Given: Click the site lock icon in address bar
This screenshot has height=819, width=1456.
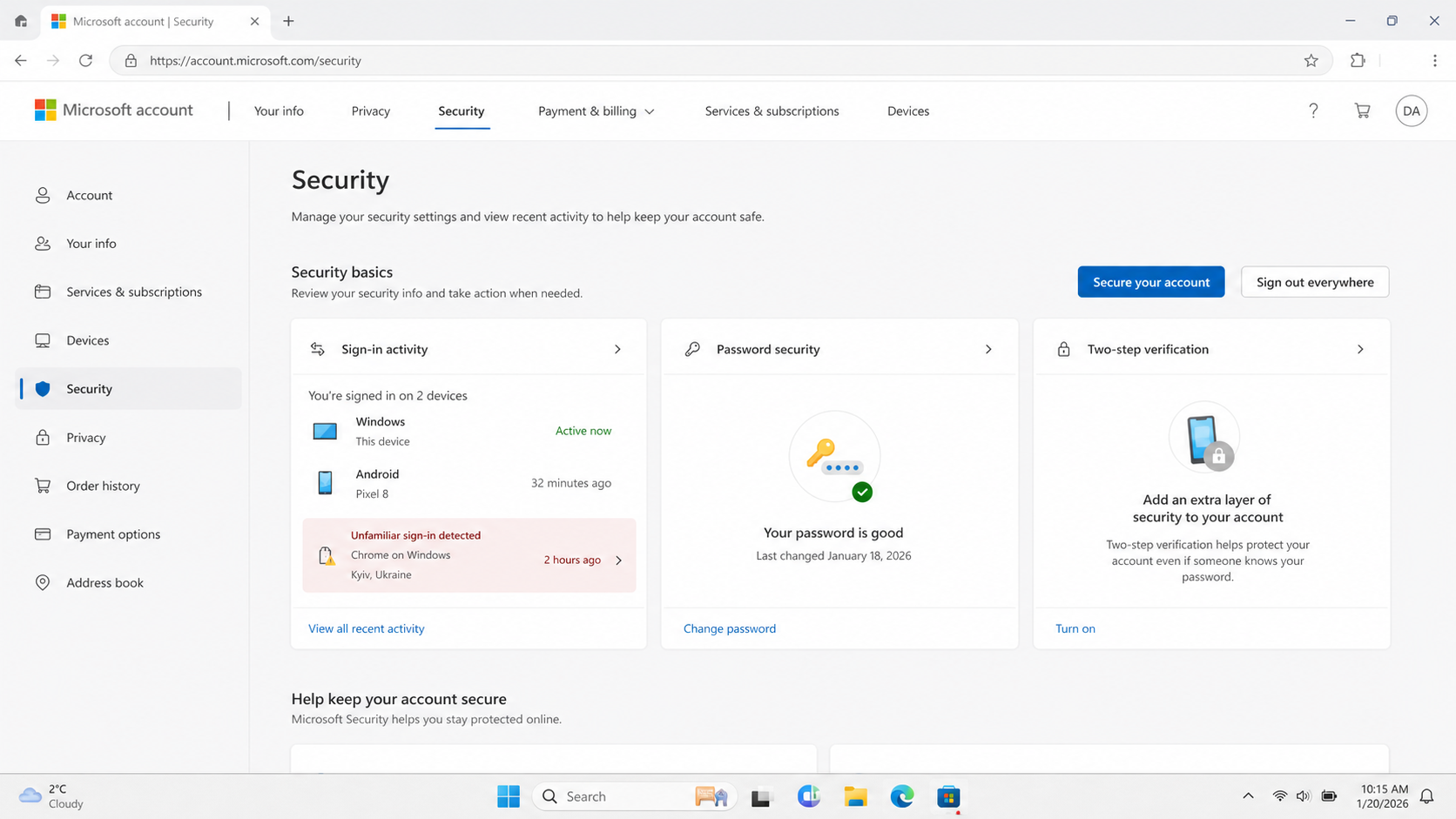Looking at the screenshot, I should tap(131, 60).
